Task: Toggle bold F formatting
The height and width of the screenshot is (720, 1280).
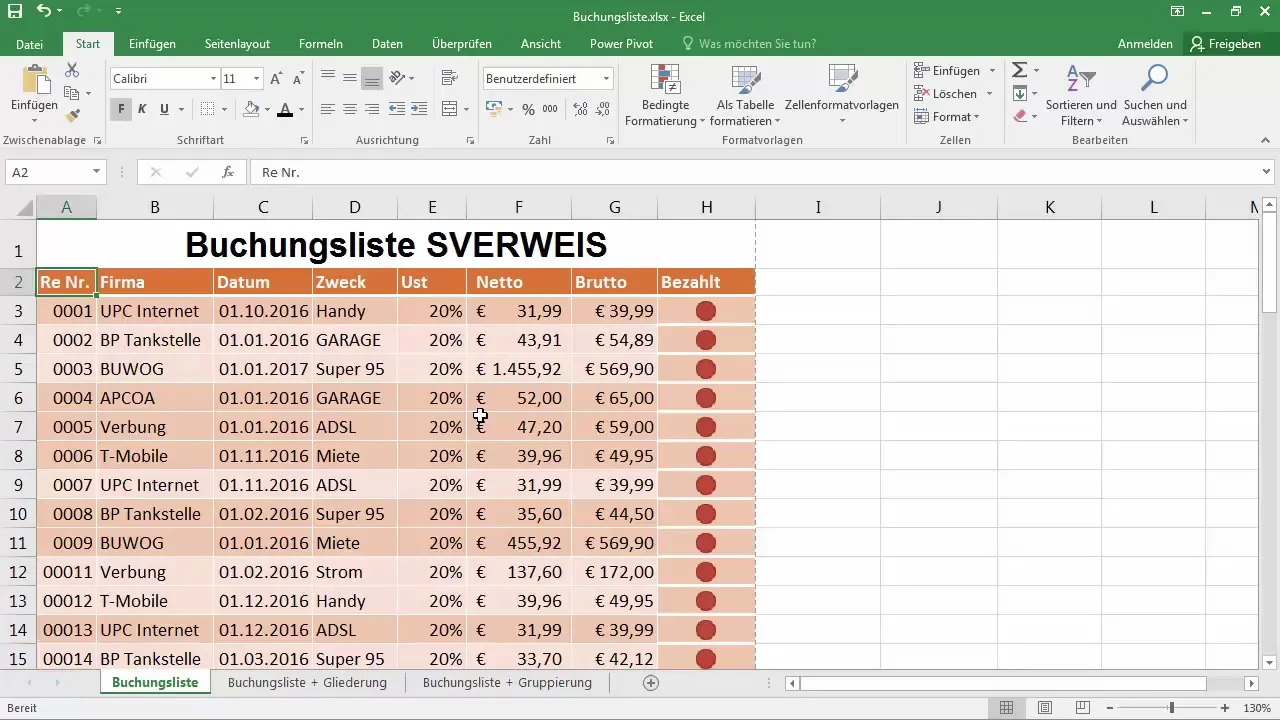Action: [x=121, y=109]
